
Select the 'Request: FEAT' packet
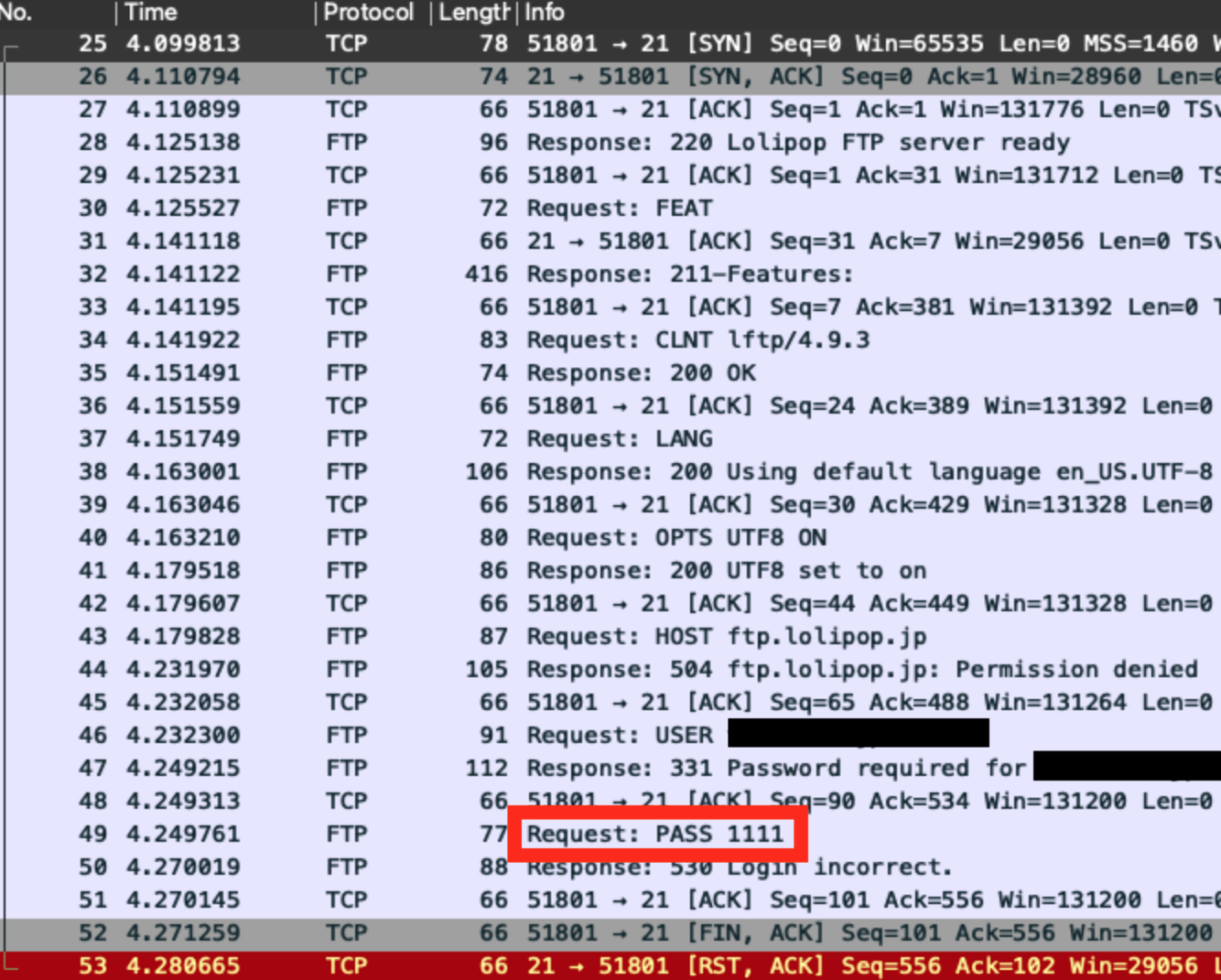pos(610,209)
